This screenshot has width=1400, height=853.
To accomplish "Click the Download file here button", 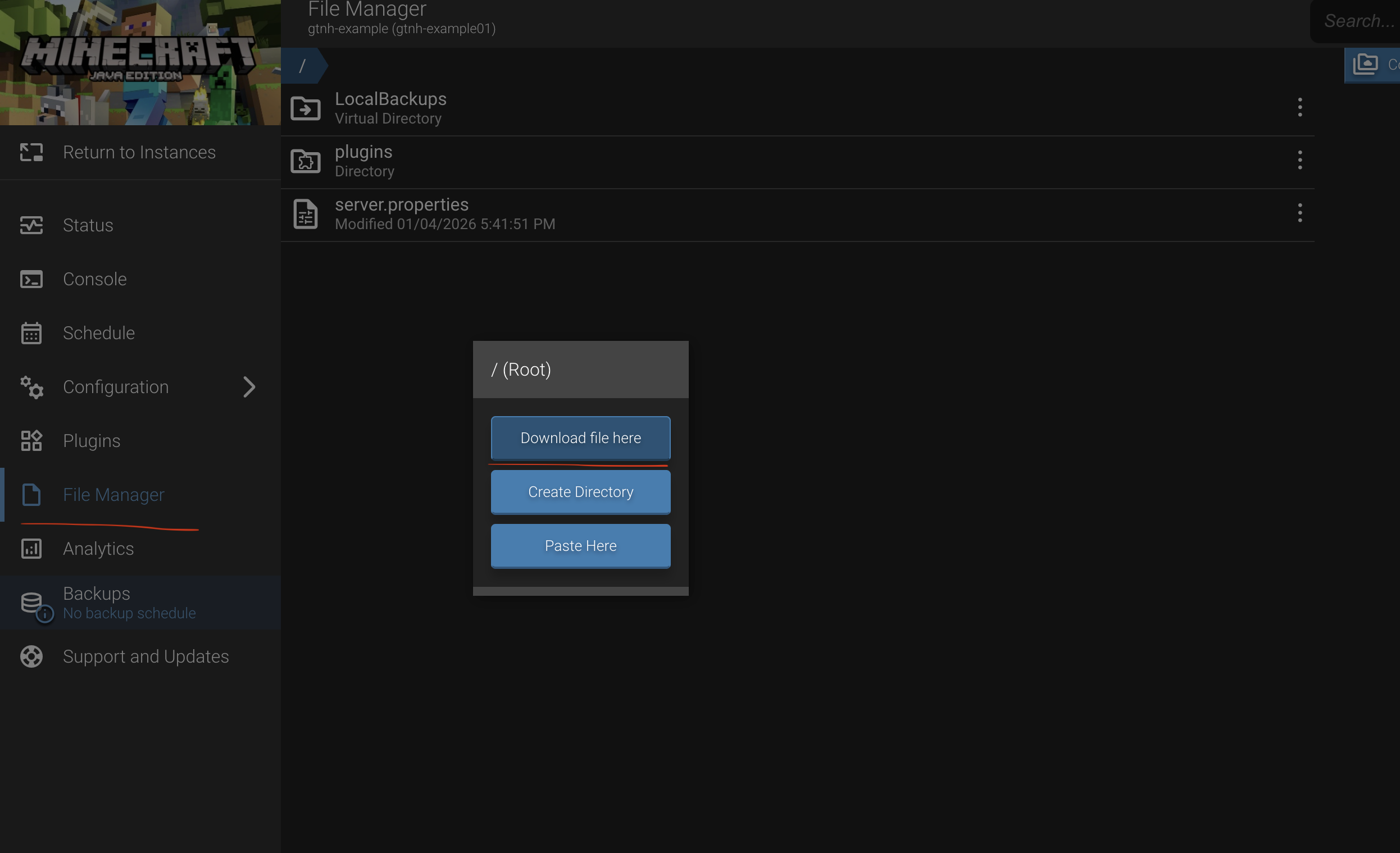I will coord(581,437).
